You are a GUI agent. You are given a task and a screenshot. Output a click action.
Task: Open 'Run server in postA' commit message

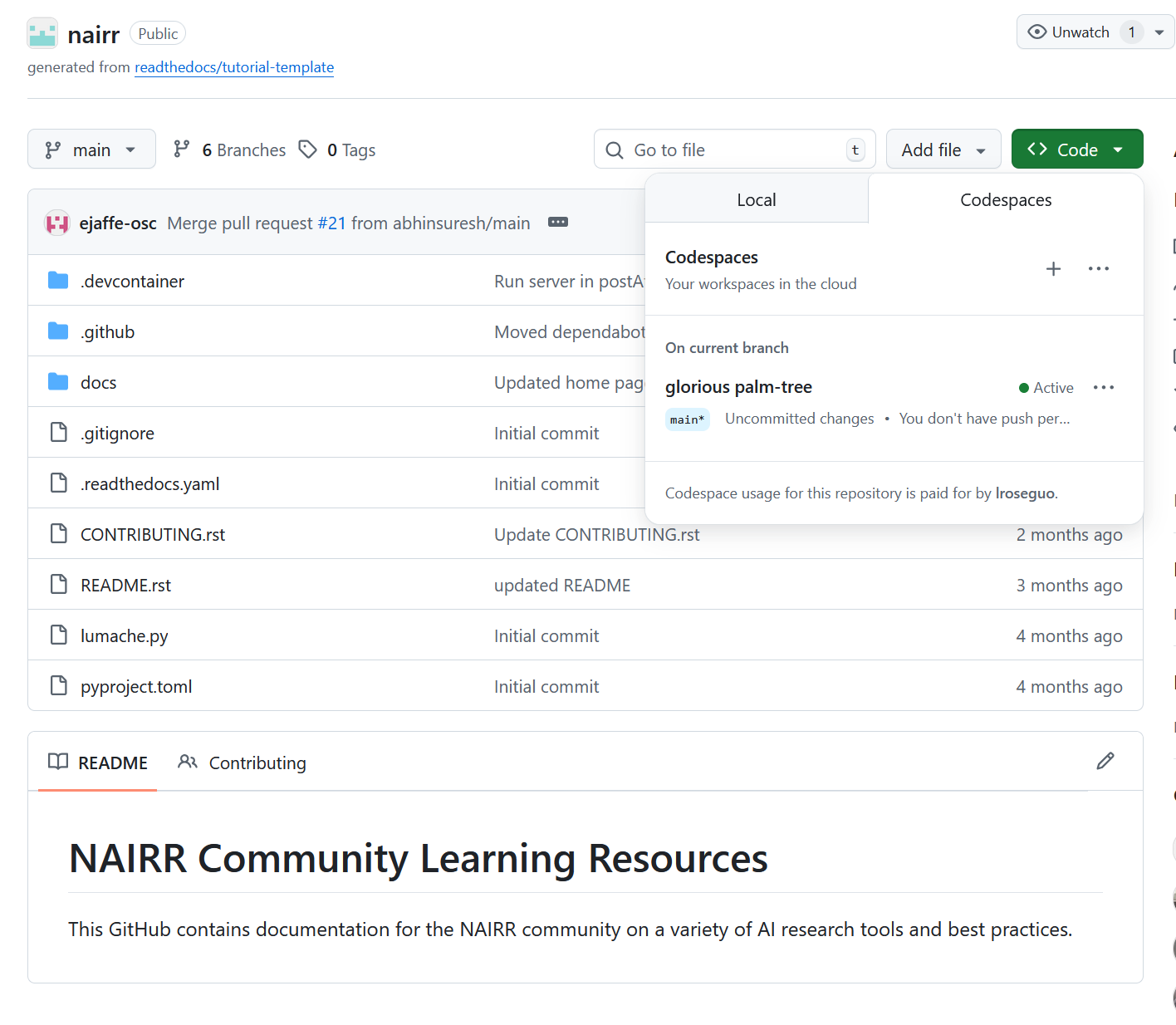point(570,281)
